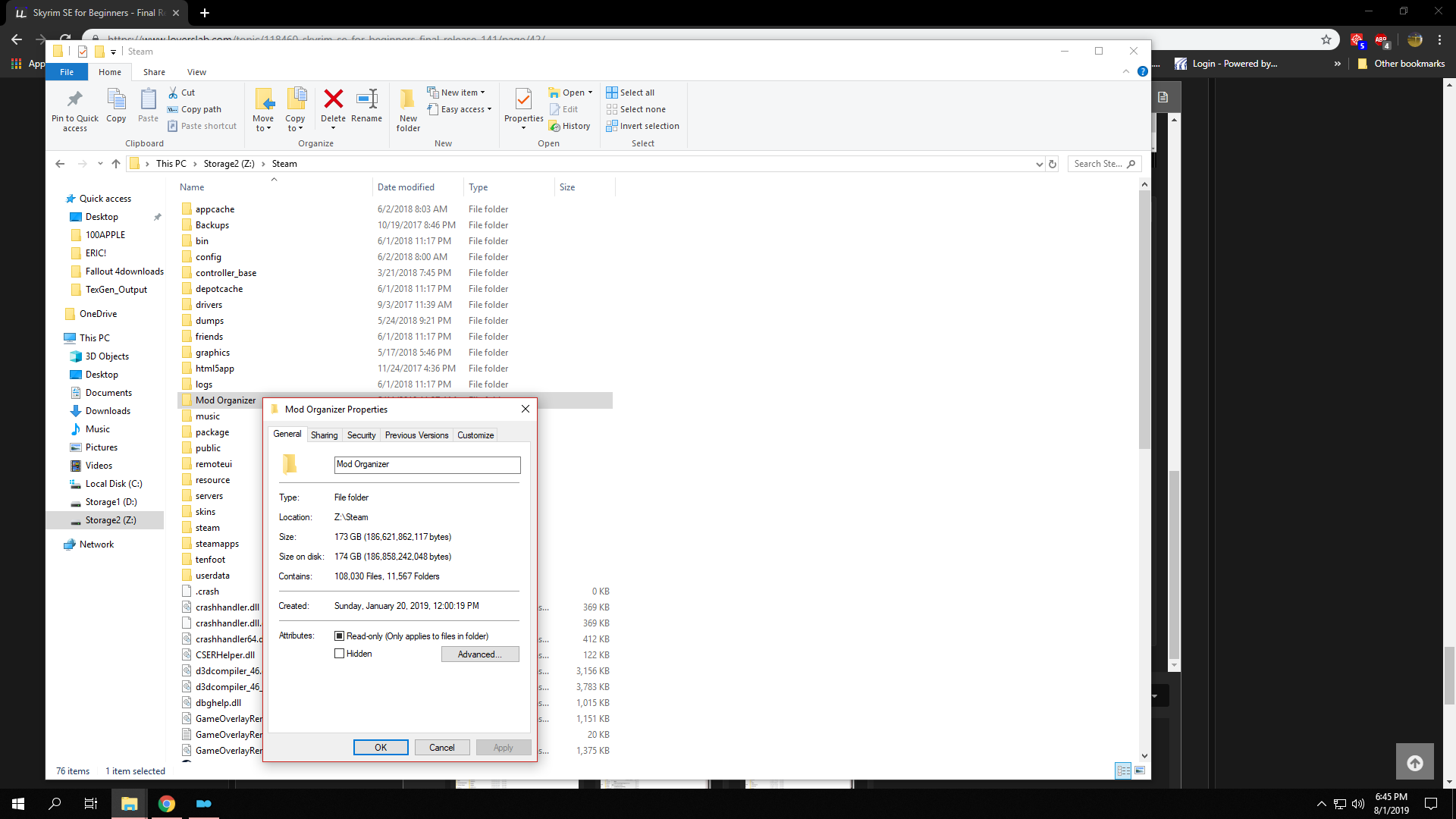
Task: Expand the New item dropdown
Action: tap(456, 93)
